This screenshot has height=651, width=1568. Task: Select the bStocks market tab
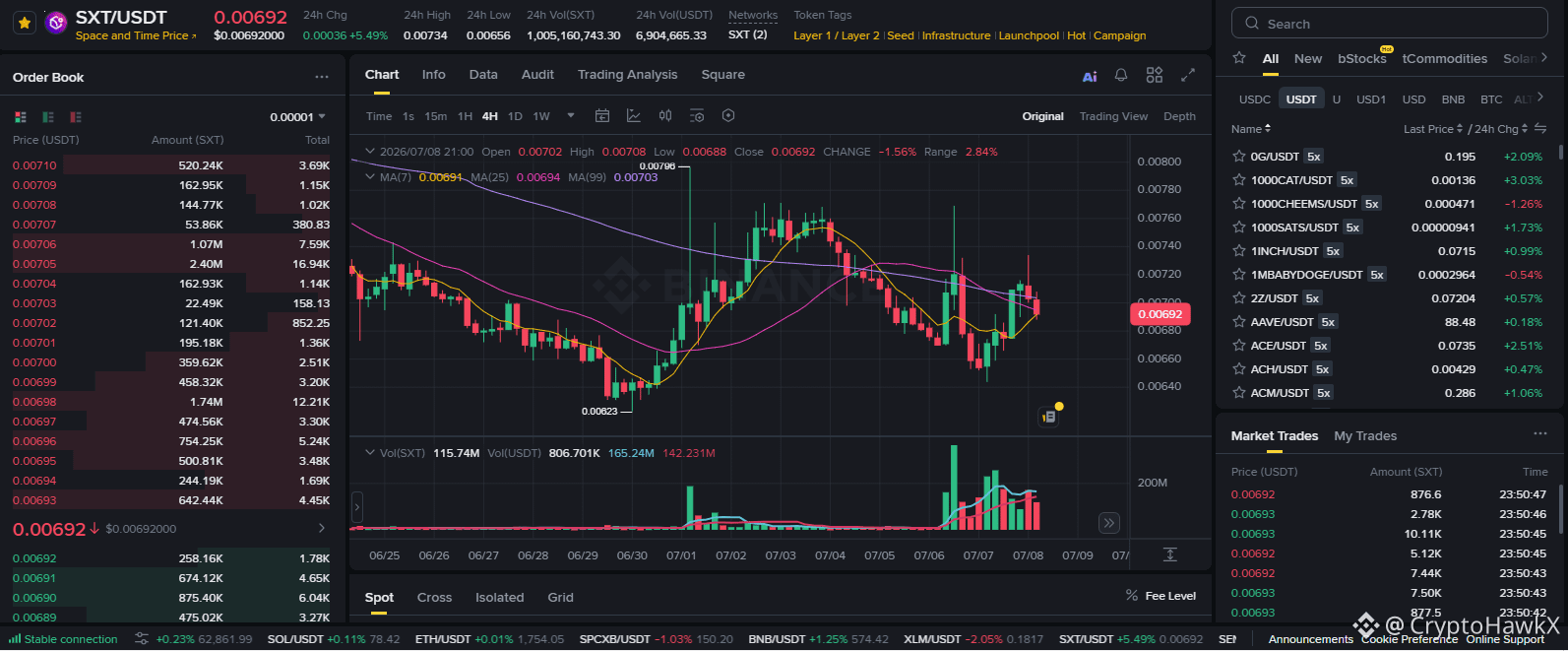(x=1362, y=59)
